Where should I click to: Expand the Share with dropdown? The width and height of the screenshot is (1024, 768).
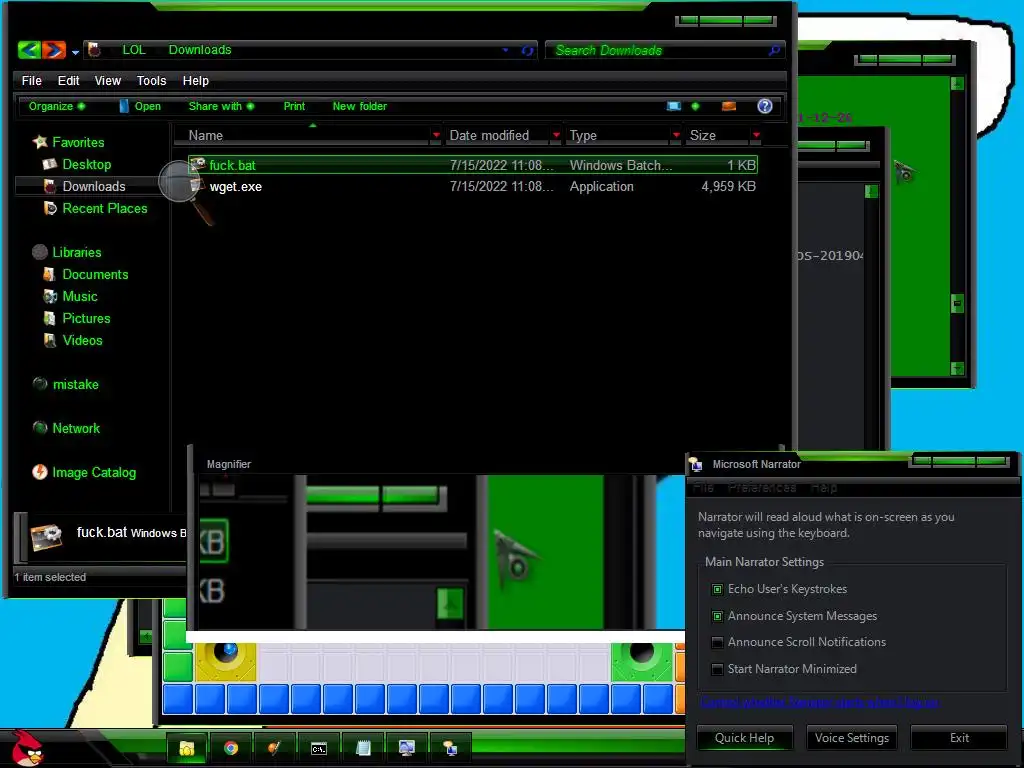(221, 106)
